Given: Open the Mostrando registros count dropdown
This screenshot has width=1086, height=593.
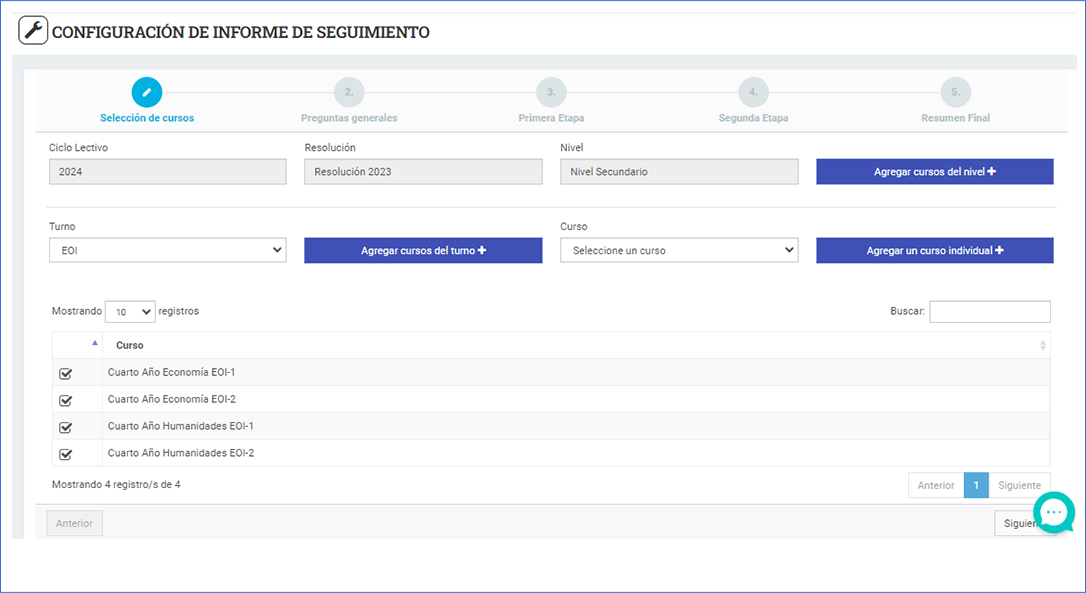Looking at the screenshot, I should point(130,312).
